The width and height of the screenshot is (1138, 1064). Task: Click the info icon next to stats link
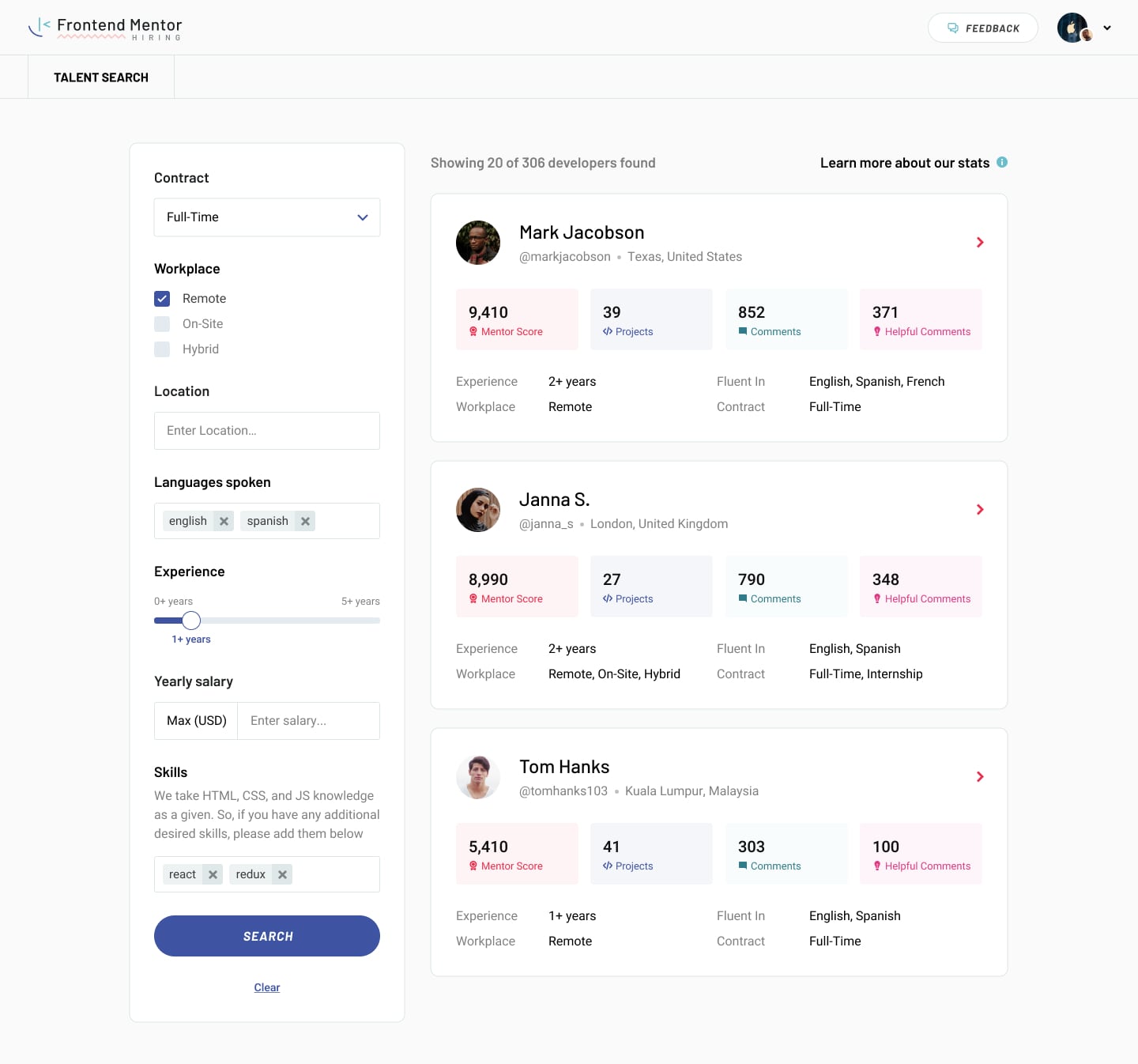click(x=1002, y=162)
